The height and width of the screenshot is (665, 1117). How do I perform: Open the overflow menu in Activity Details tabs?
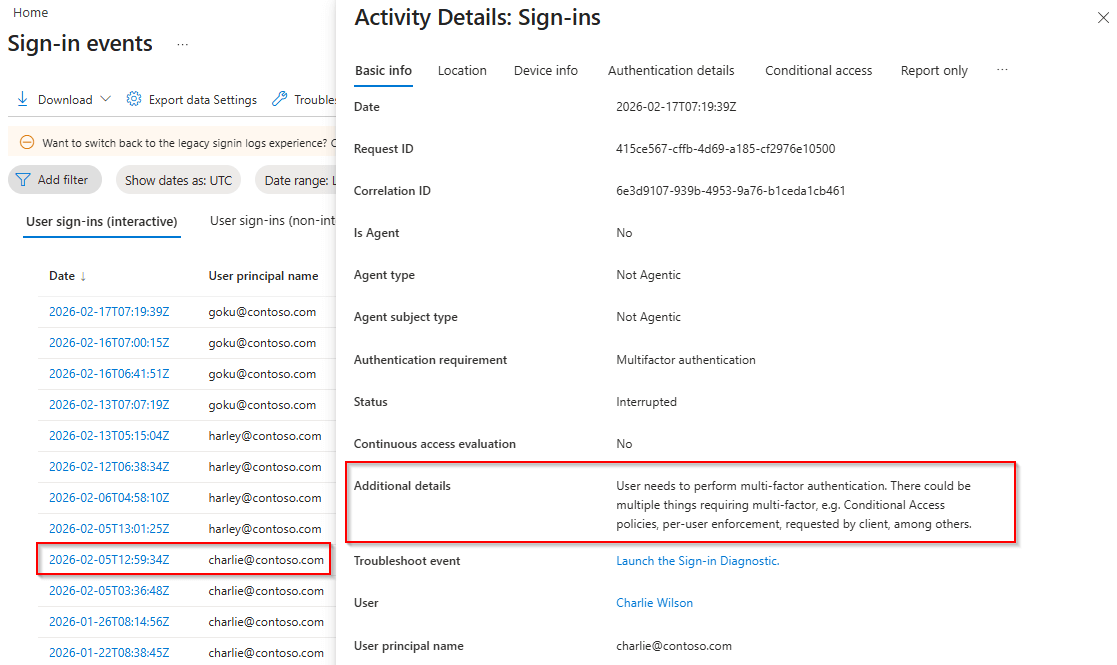[1002, 70]
